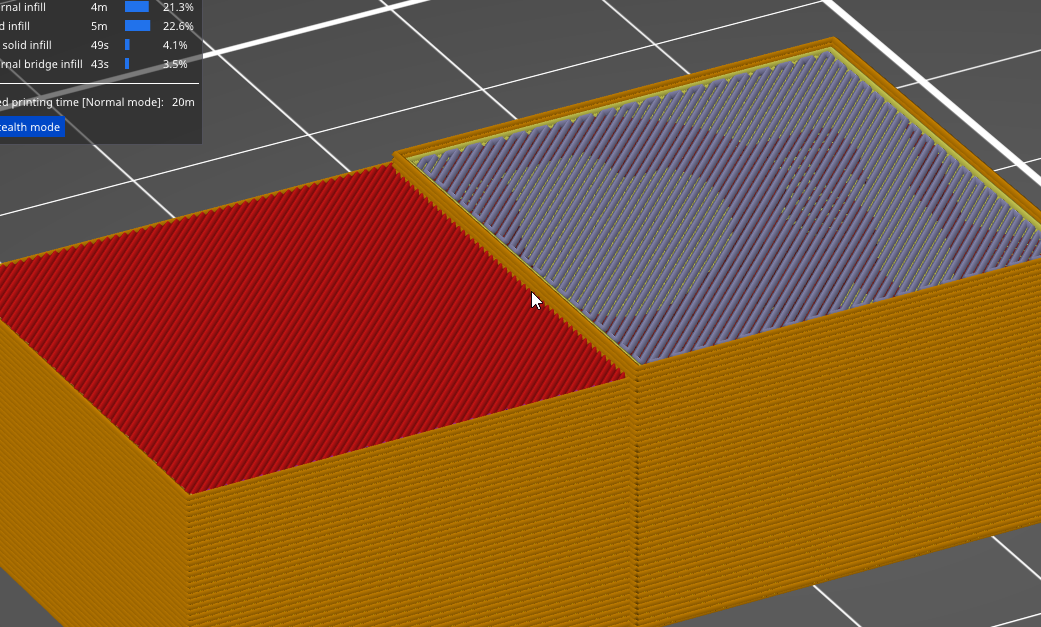1041x627 pixels.
Task: Click the "5m" time value
Action: [x=99, y=26]
